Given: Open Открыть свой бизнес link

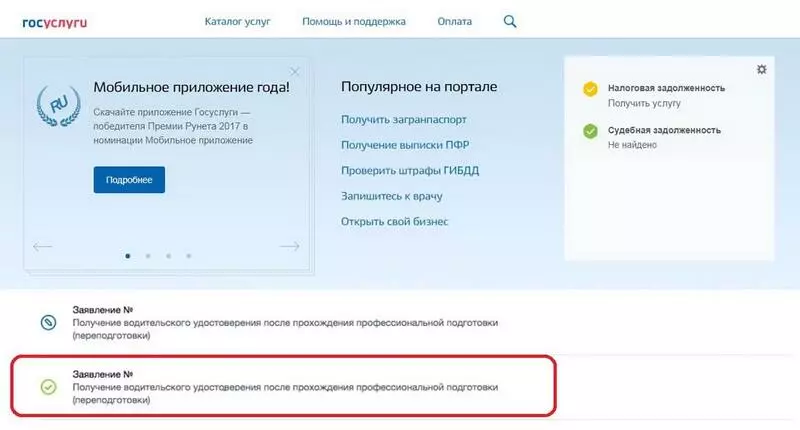Looking at the screenshot, I should click(394, 221).
